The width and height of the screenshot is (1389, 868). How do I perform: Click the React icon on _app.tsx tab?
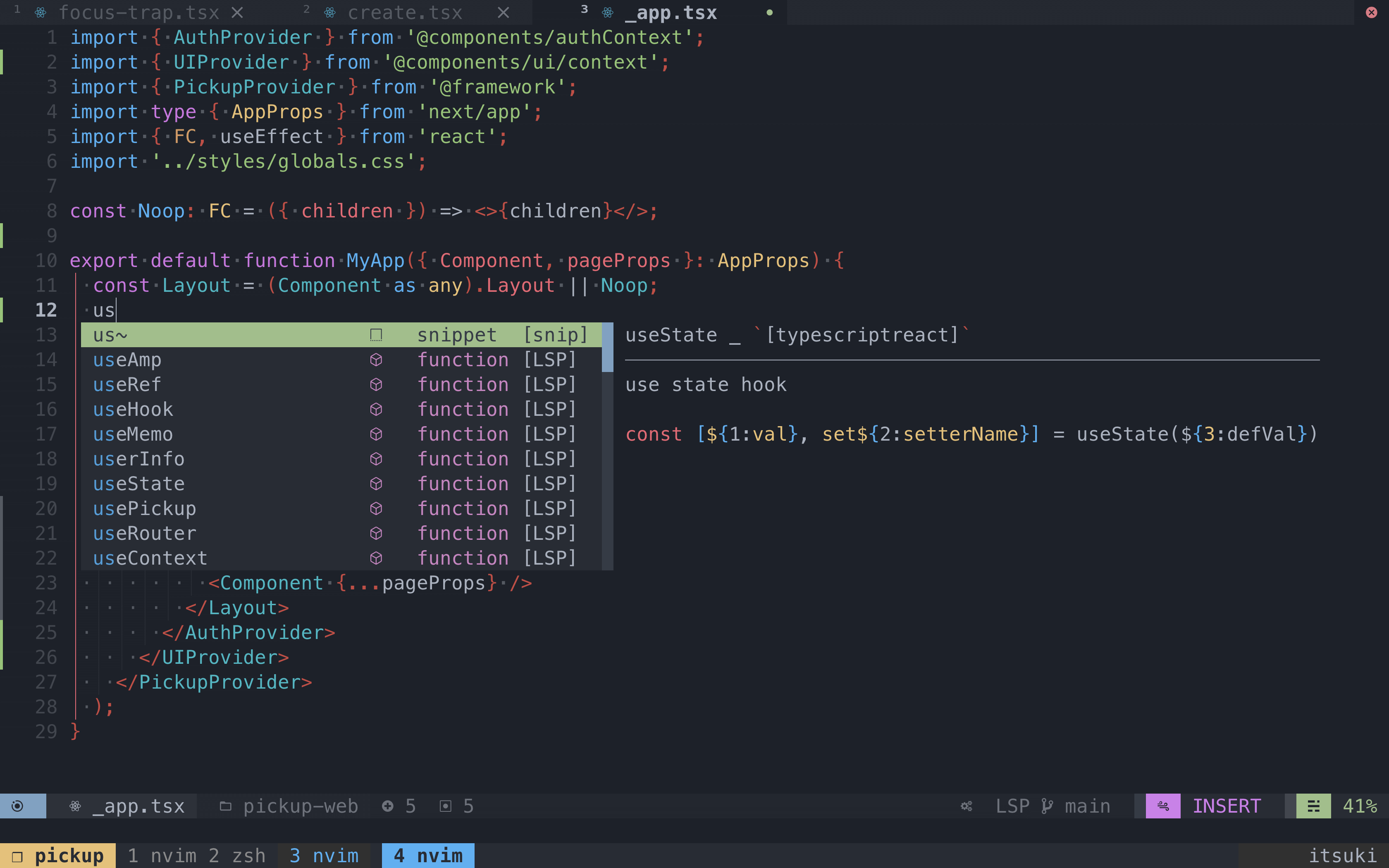click(x=608, y=13)
